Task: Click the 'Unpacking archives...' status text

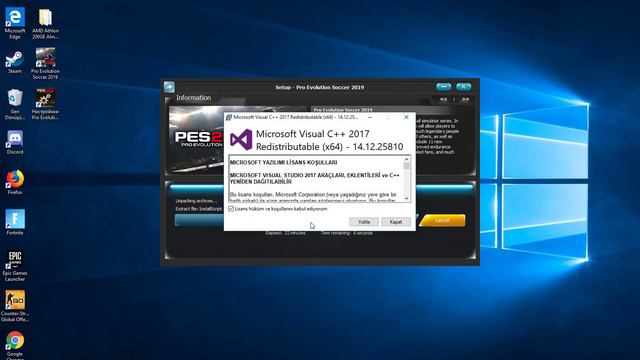Action: click(x=196, y=201)
